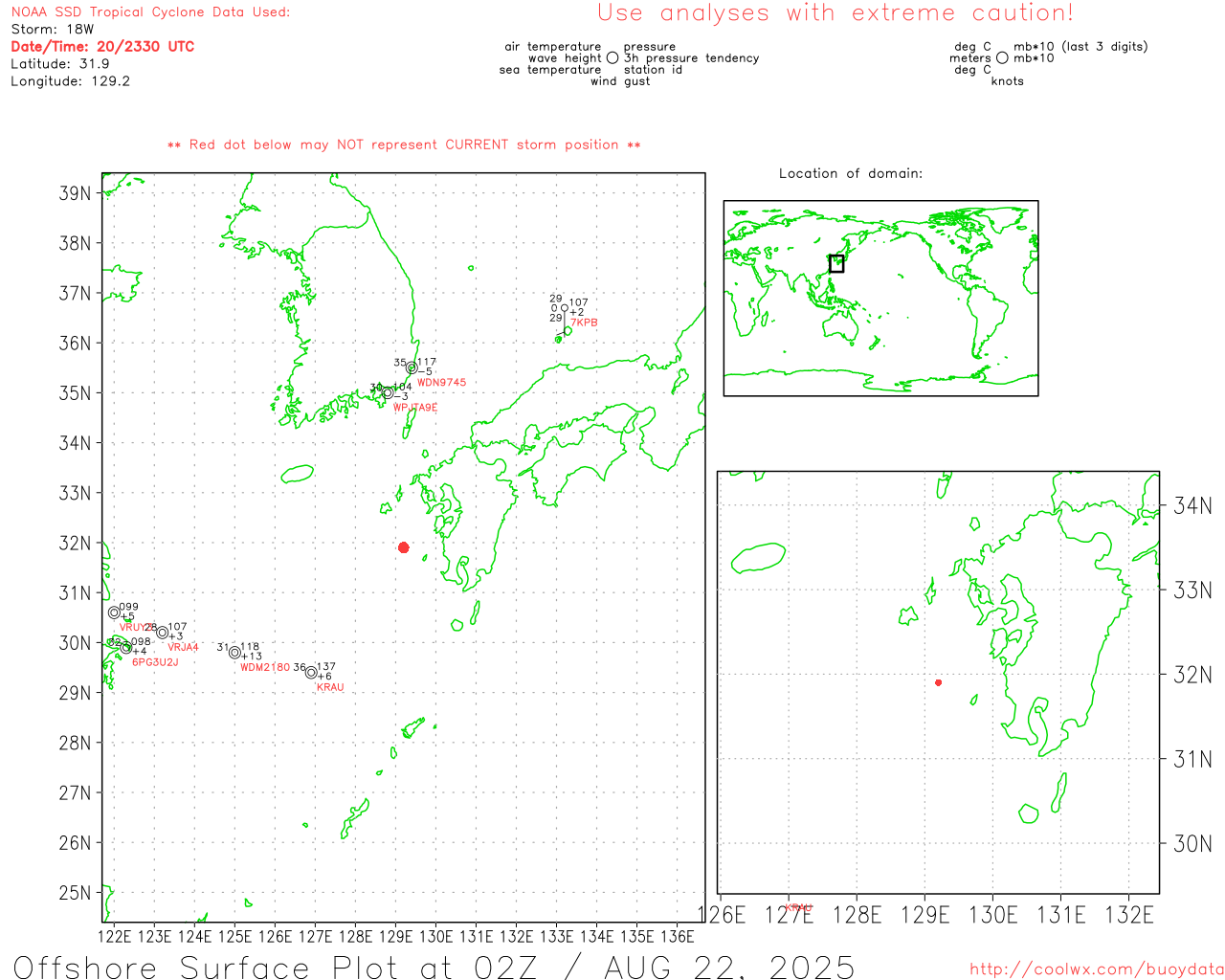Viewport: 1225px width, 980px height.
Task: Click the 'KRAU' label below inset map
Action: pos(798,907)
